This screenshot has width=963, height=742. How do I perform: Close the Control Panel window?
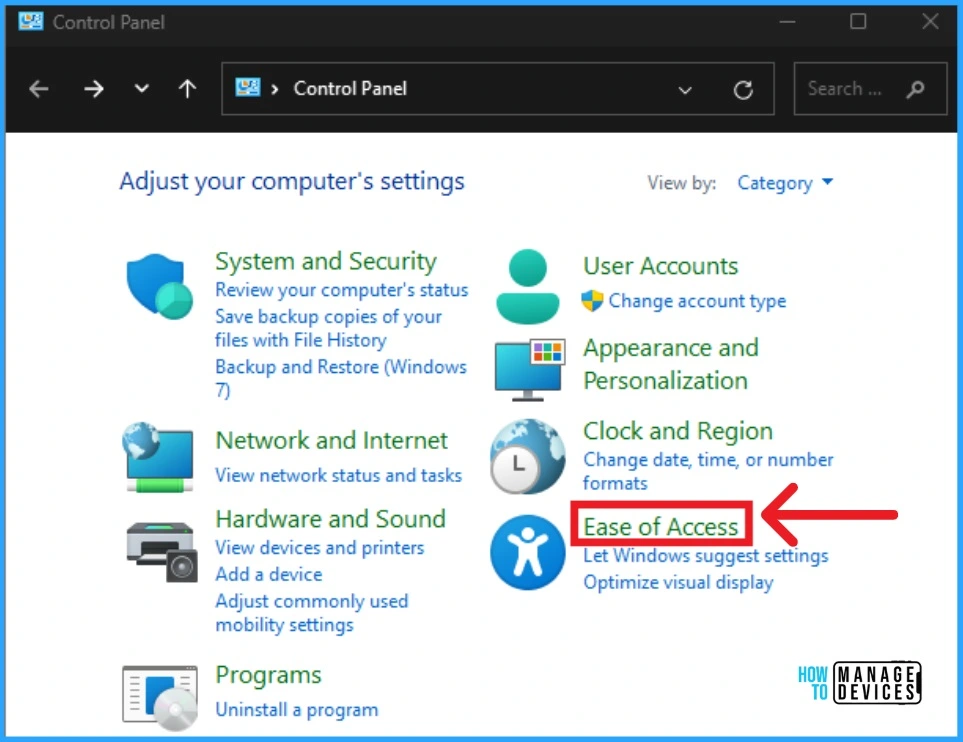(930, 21)
